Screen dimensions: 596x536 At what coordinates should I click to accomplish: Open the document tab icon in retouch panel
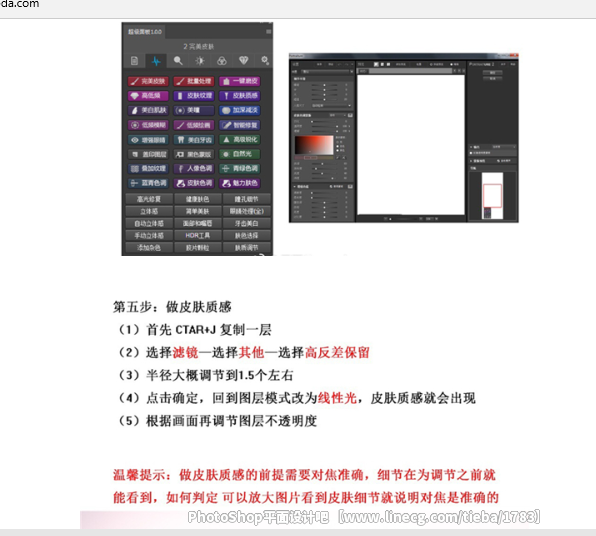(134, 60)
